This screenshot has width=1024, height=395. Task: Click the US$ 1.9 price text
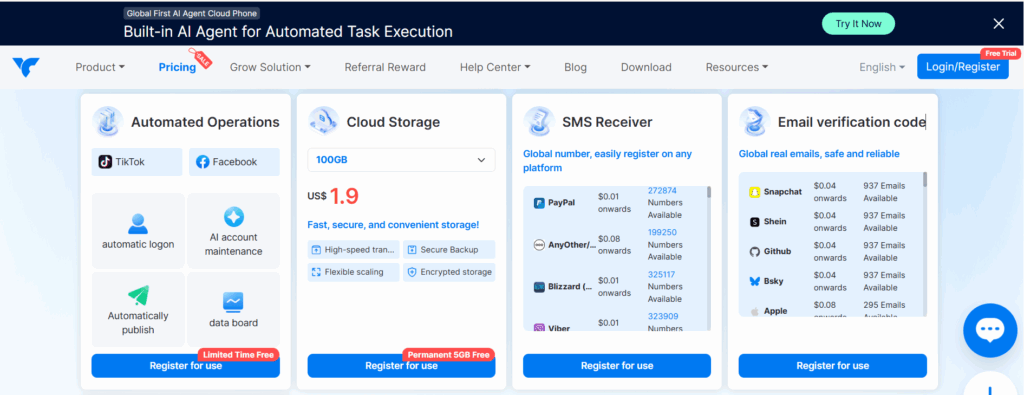(333, 196)
